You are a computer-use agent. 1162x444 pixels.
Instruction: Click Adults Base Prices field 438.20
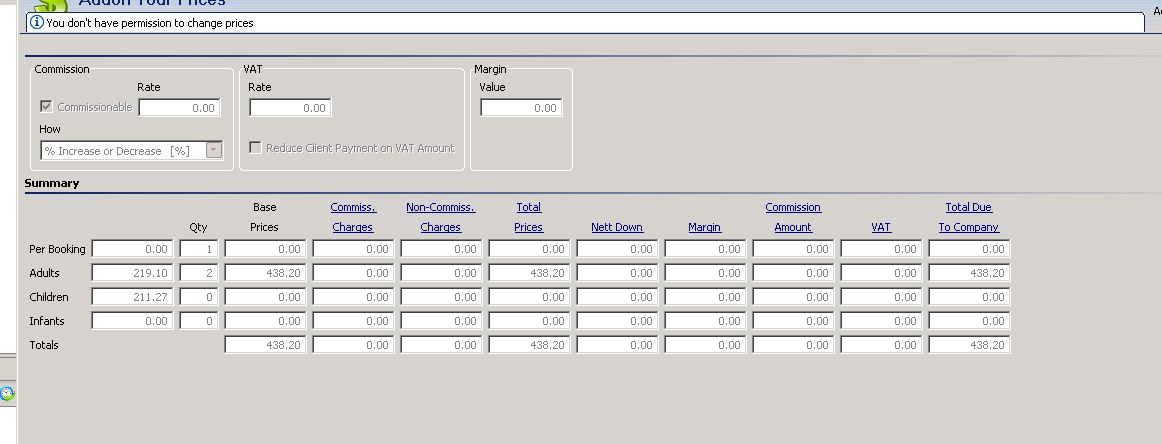265,273
